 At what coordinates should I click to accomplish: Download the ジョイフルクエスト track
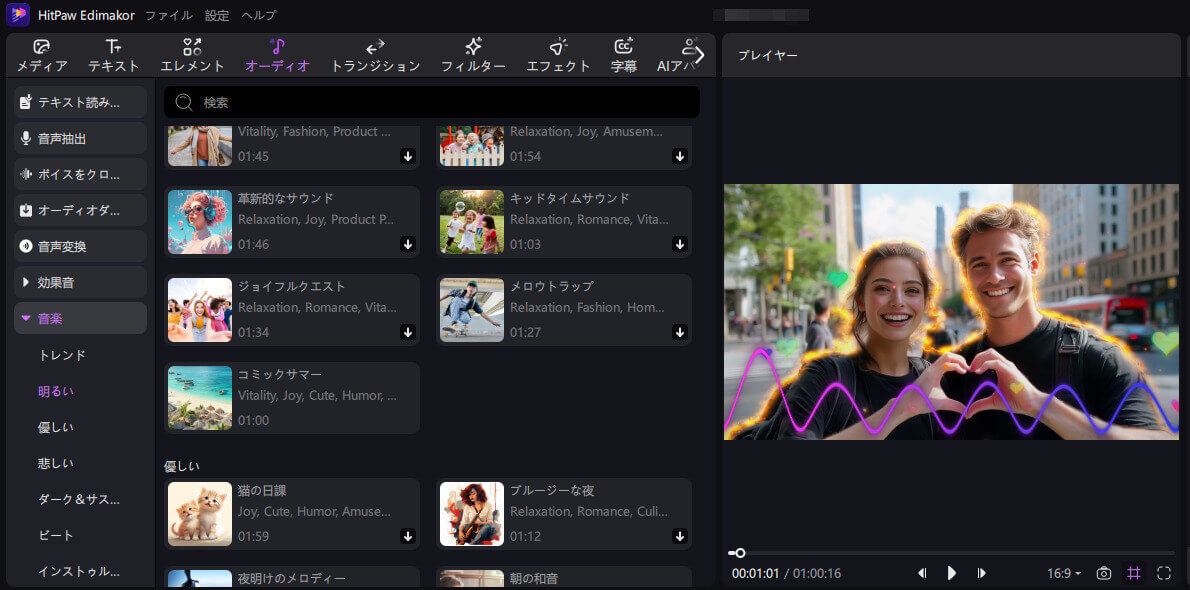[x=408, y=332]
